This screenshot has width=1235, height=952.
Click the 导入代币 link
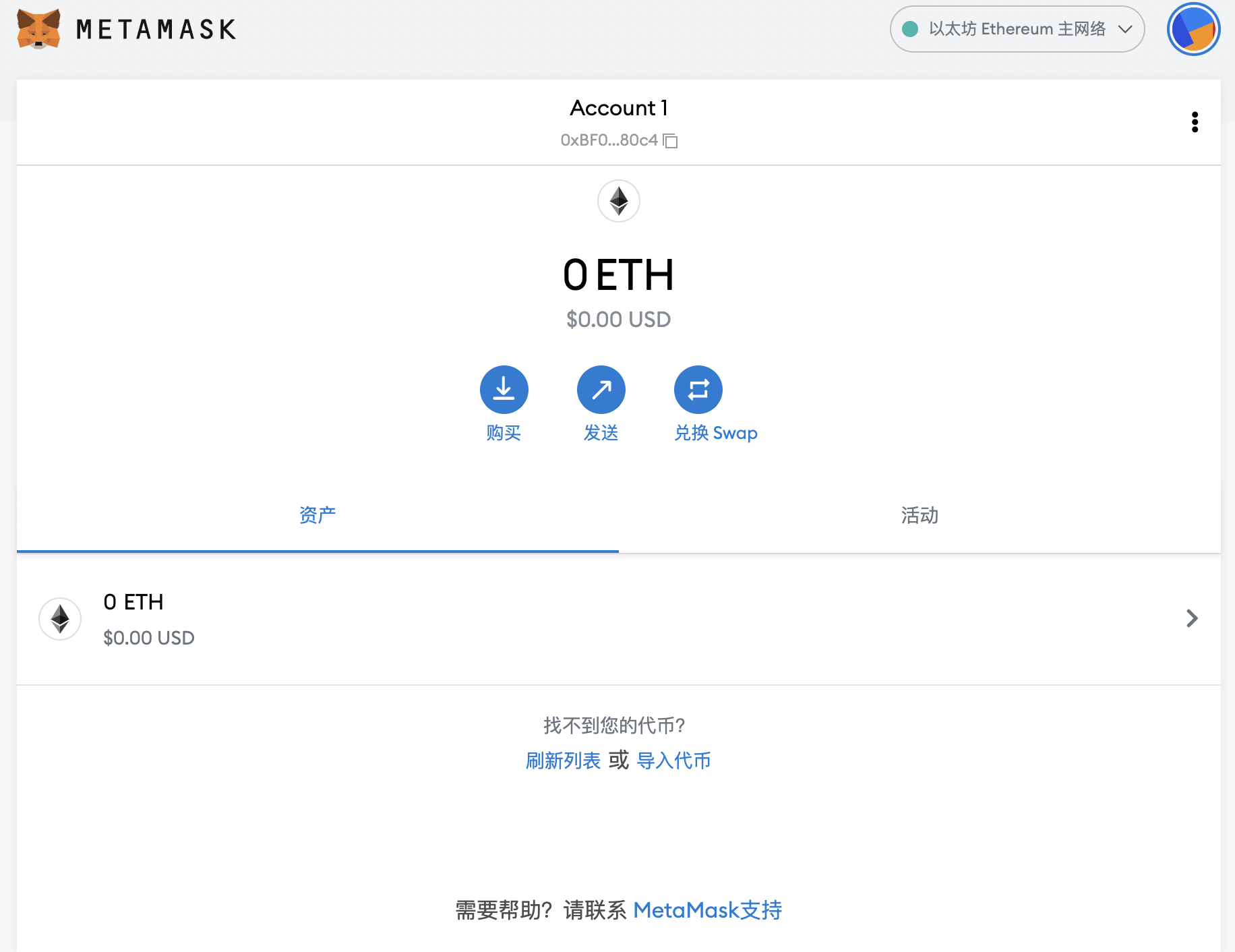673,761
